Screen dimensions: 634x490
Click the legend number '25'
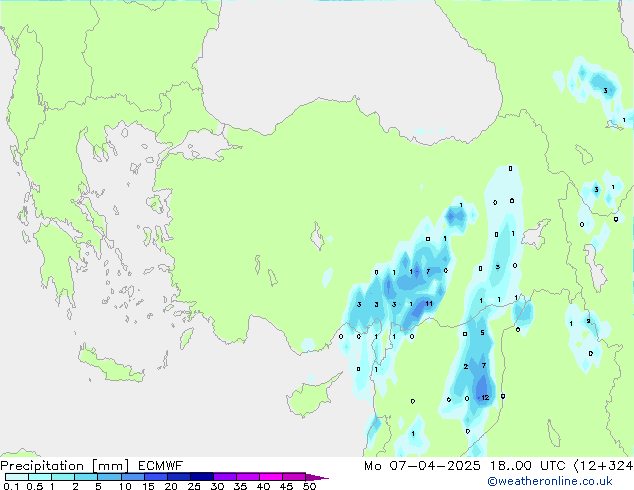coord(194,486)
